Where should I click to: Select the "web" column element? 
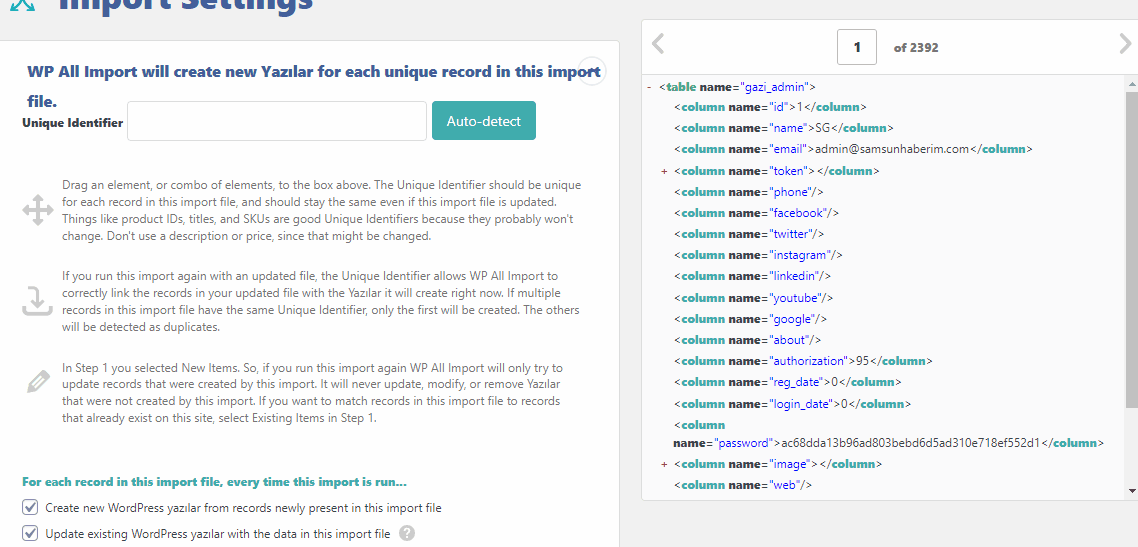point(742,485)
